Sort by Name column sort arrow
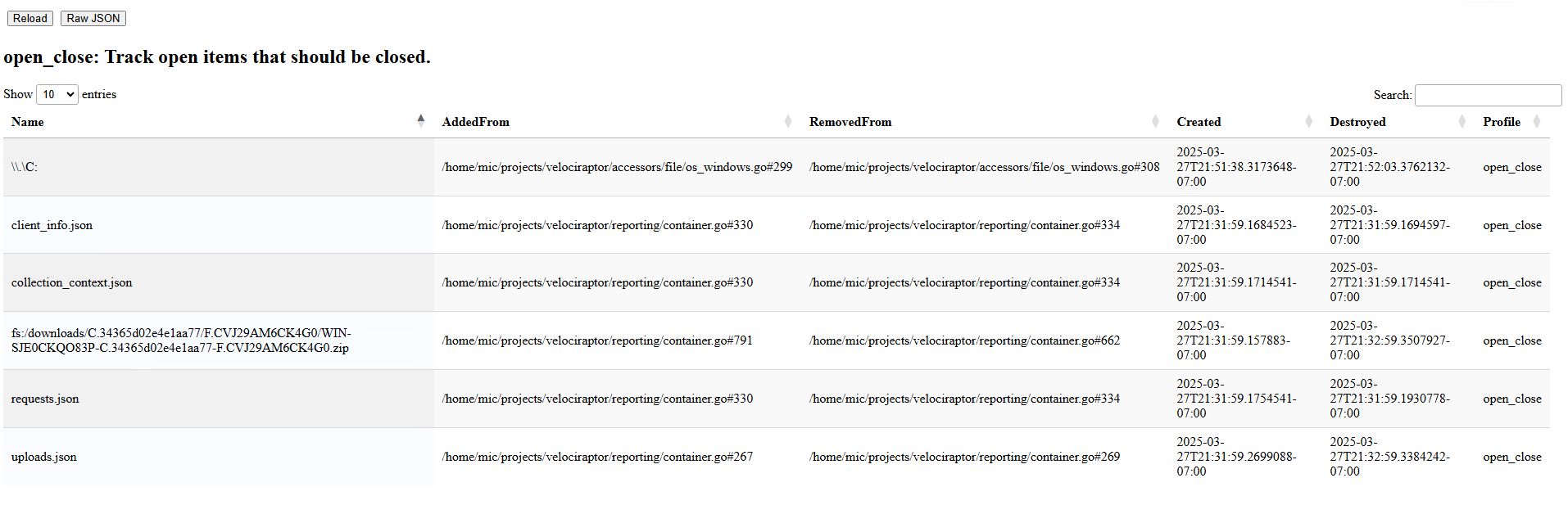This screenshot has height=505, width=1568. (x=421, y=121)
